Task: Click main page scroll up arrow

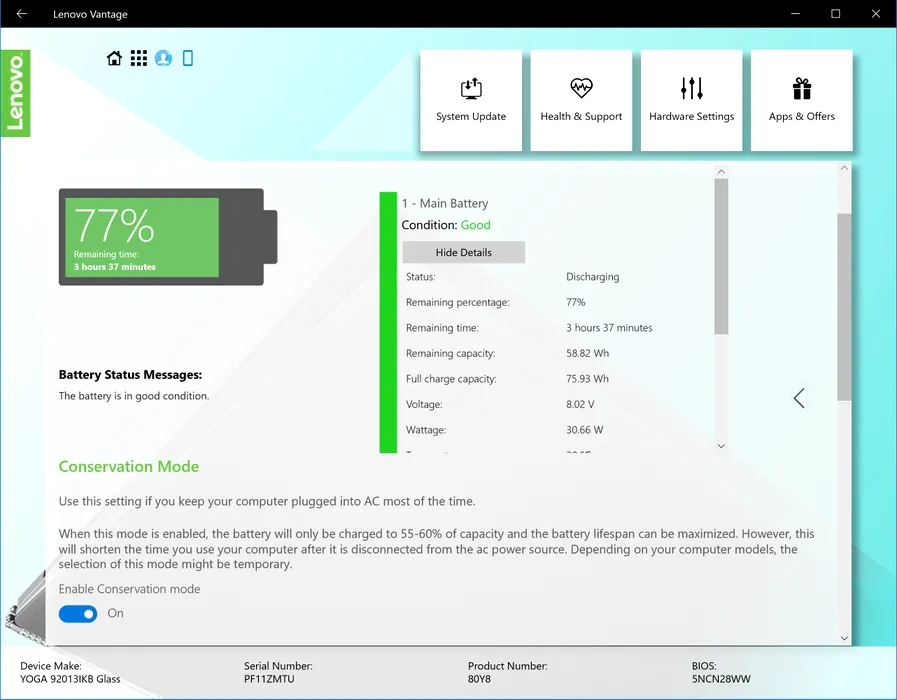Action: (x=844, y=168)
